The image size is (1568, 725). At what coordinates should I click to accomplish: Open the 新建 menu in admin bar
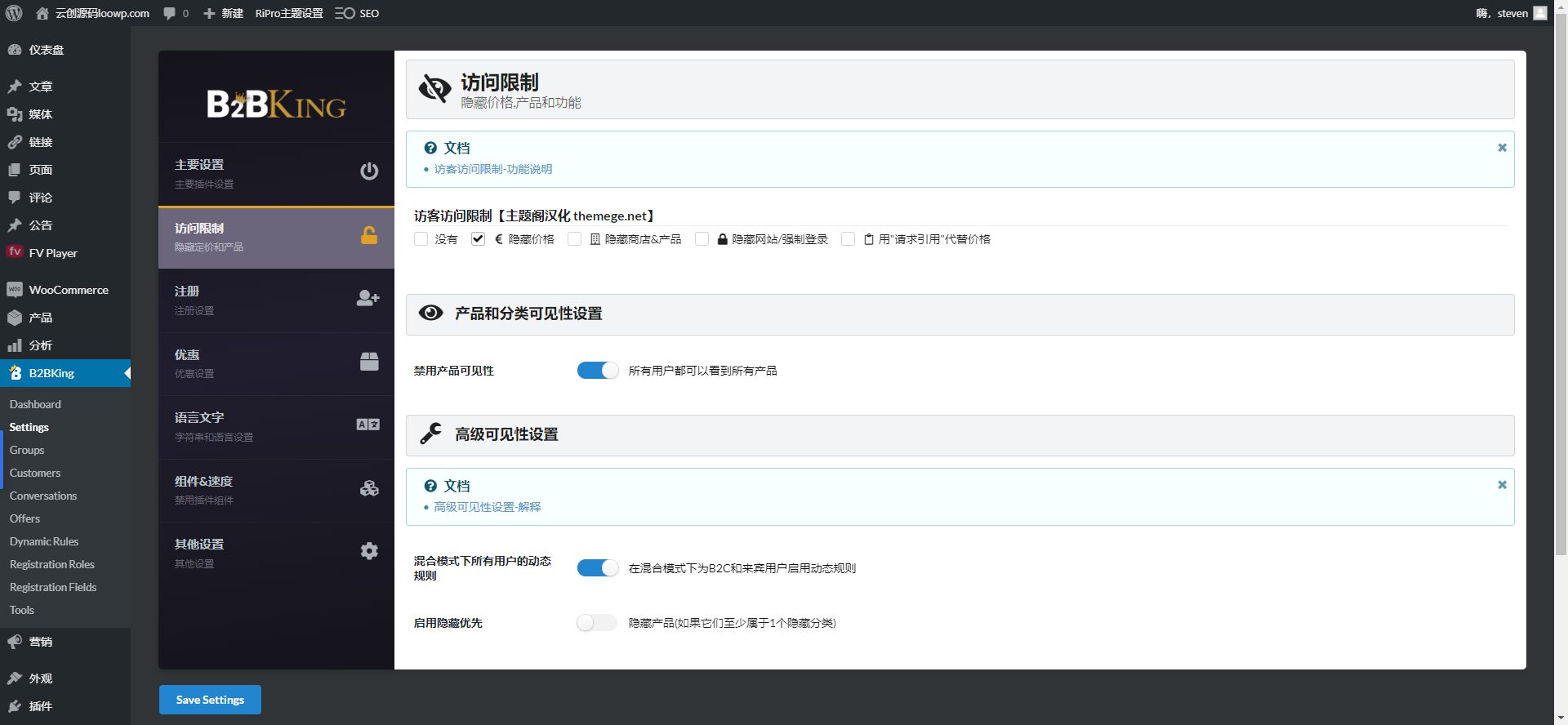223,13
